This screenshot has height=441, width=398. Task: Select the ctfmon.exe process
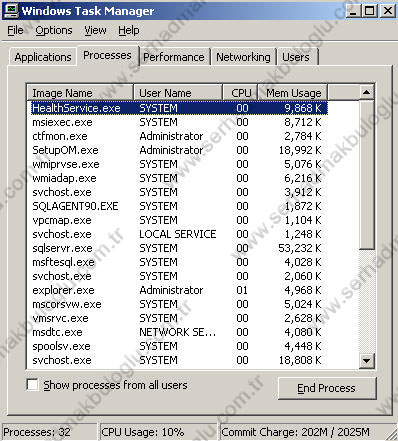(179, 136)
